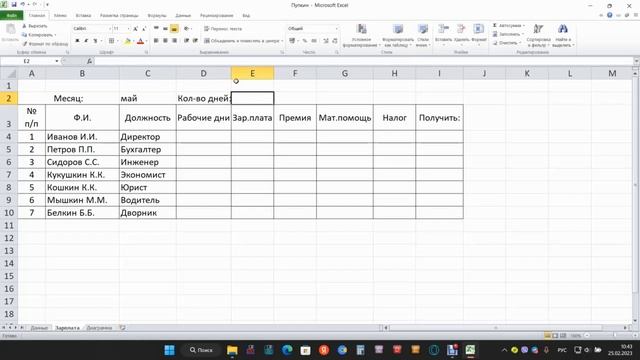Decrease font size with smaller A icon

tap(144, 29)
